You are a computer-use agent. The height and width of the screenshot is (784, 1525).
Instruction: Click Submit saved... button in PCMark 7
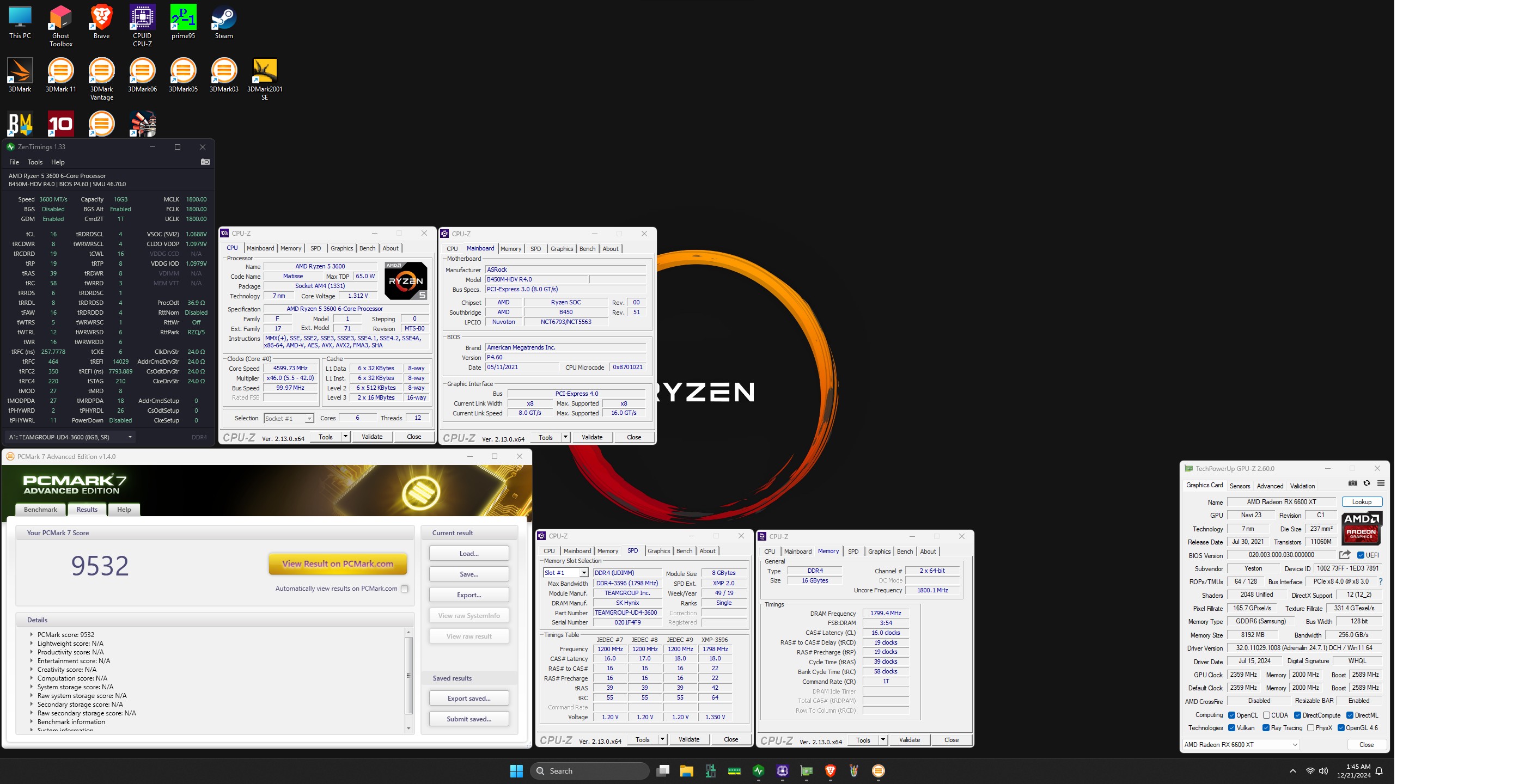point(469,719)
